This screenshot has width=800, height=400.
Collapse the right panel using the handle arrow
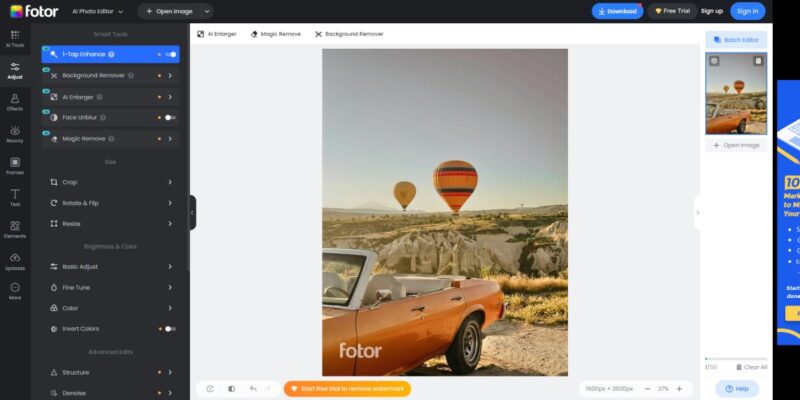point(697,213)
